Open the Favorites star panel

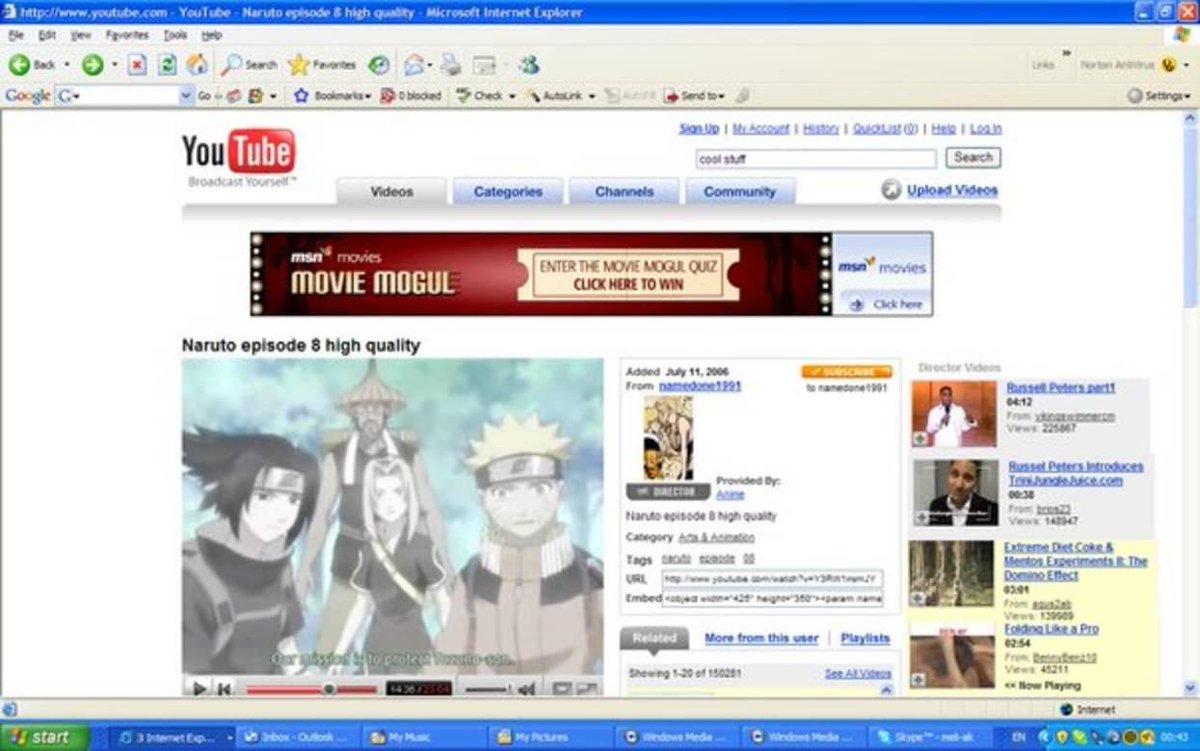pos(322,65)
